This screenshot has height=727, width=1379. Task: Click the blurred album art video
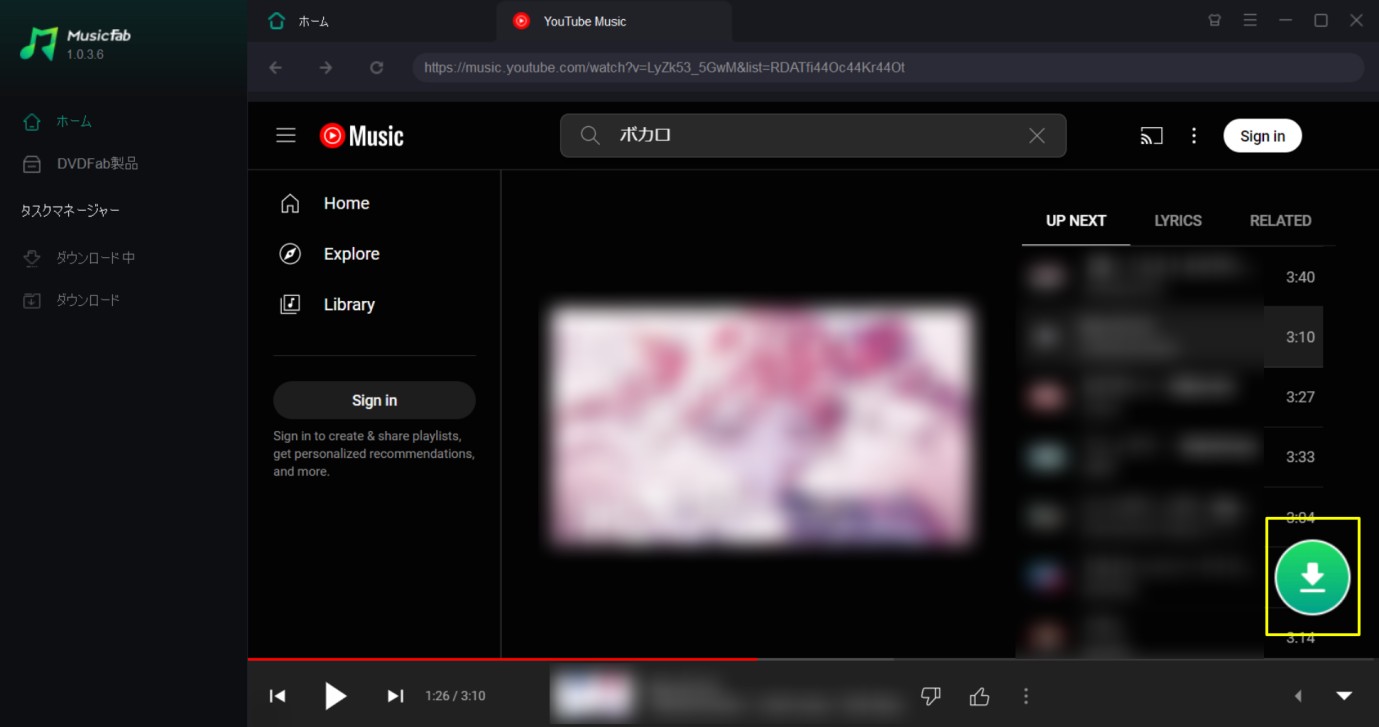click(761, 426)
